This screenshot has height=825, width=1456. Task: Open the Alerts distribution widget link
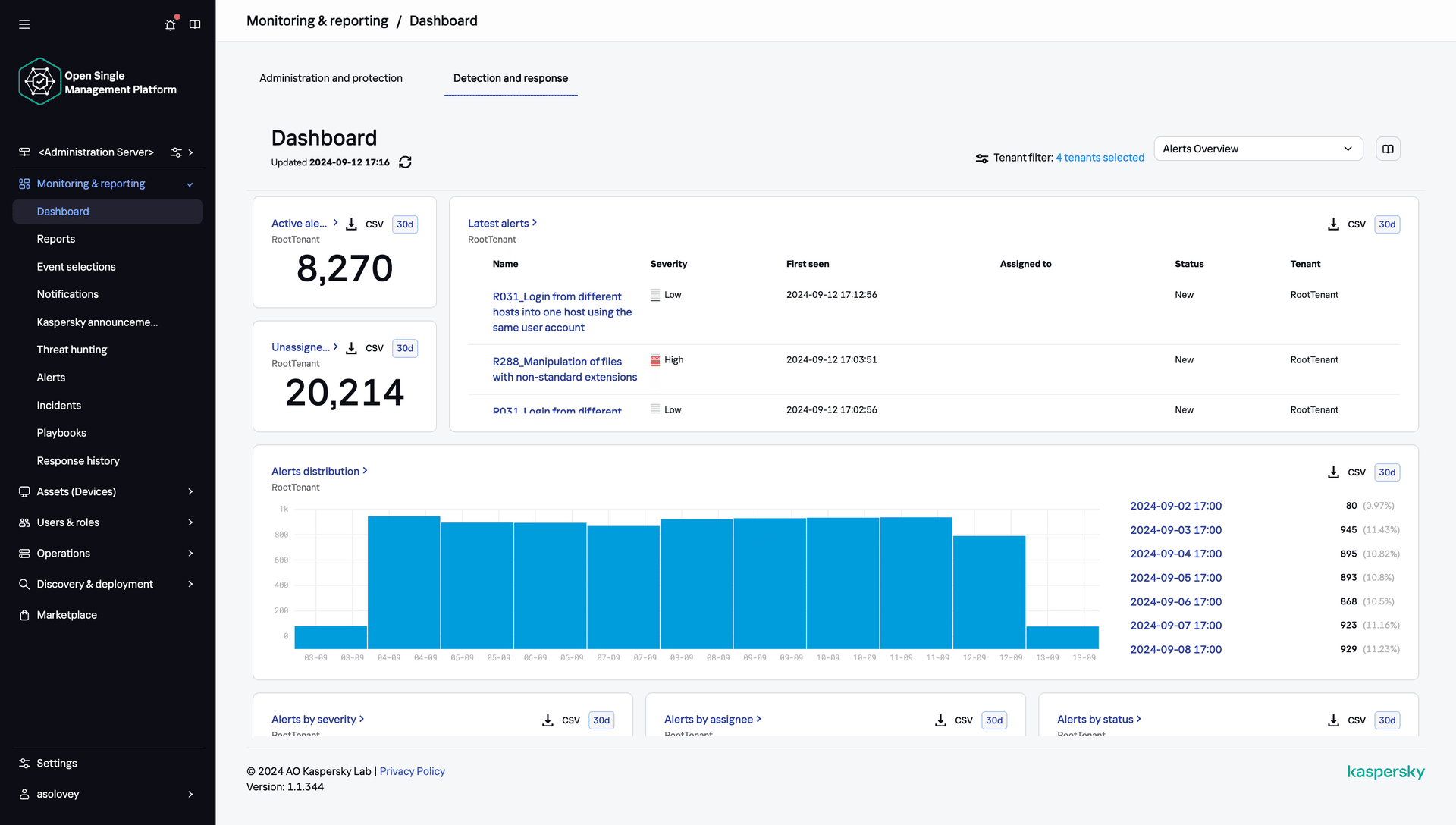pos(319,471)
